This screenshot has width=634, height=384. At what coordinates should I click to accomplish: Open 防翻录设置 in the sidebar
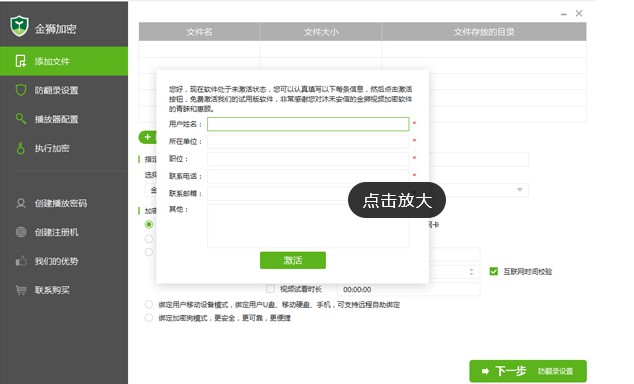[x=64, y=90]
